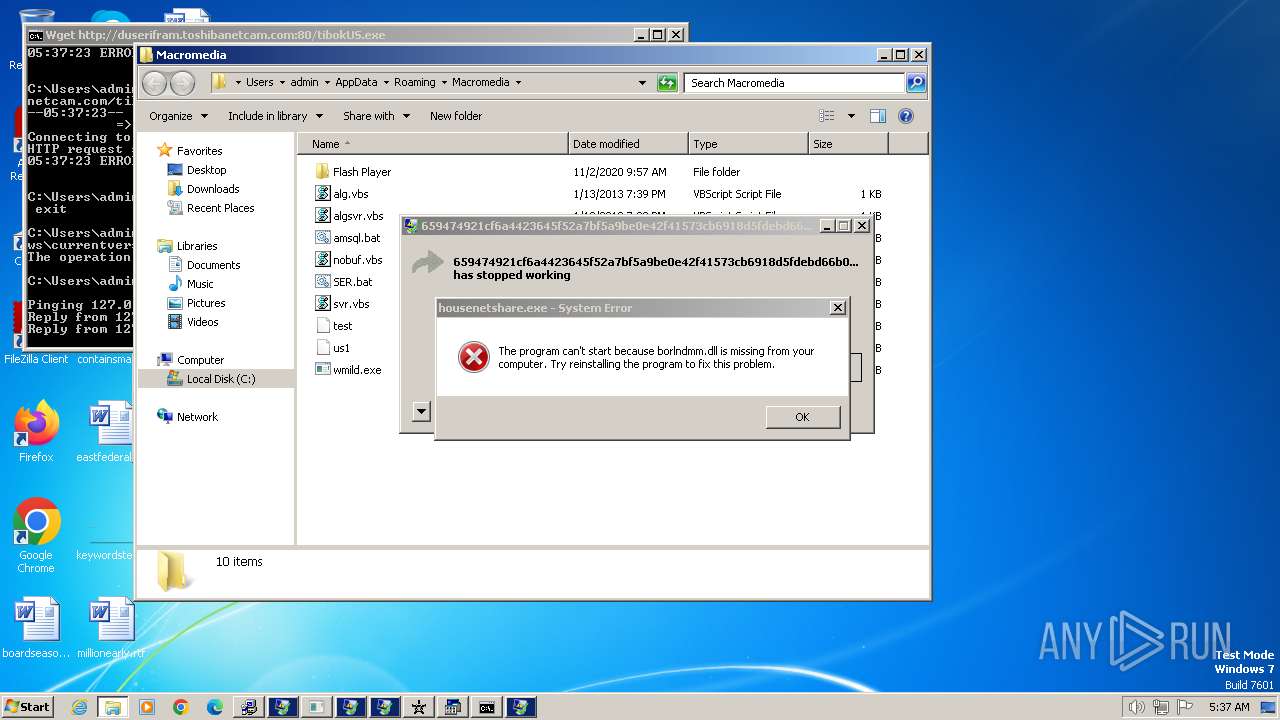Click the Action Center flag icon
This screenshot has height=720, width=1280.
[x=1186, y=707]
